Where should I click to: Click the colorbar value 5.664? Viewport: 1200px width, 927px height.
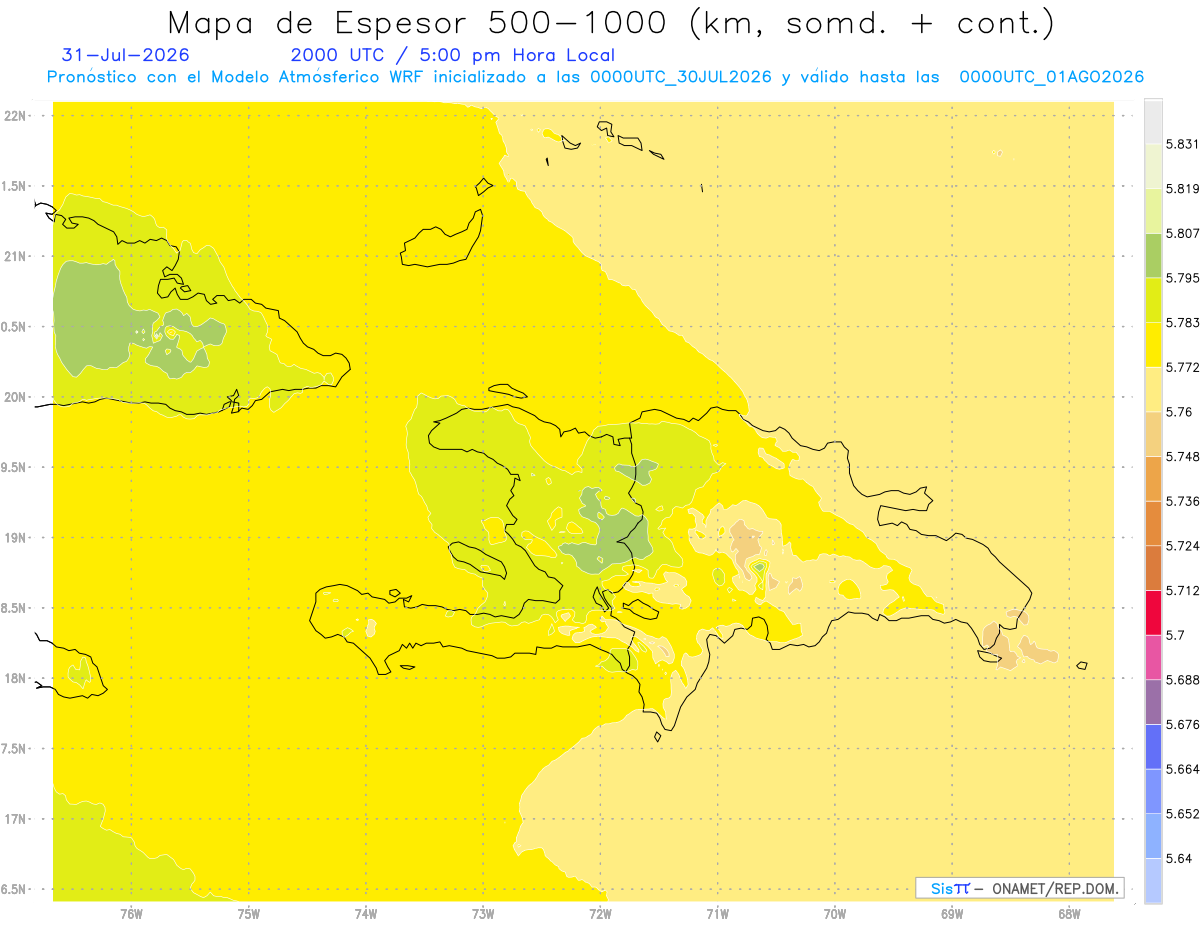coord(1182,769)
